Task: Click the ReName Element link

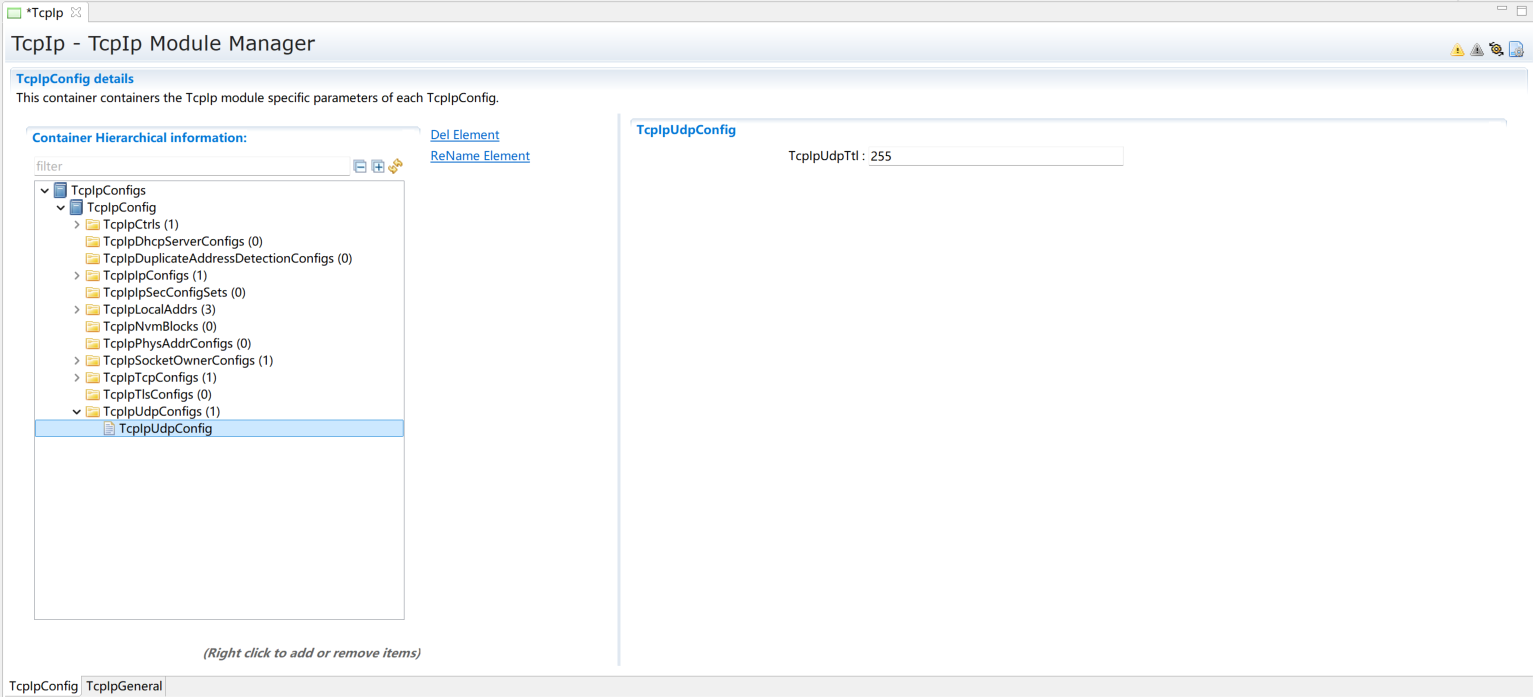Action: pos(480,156)
